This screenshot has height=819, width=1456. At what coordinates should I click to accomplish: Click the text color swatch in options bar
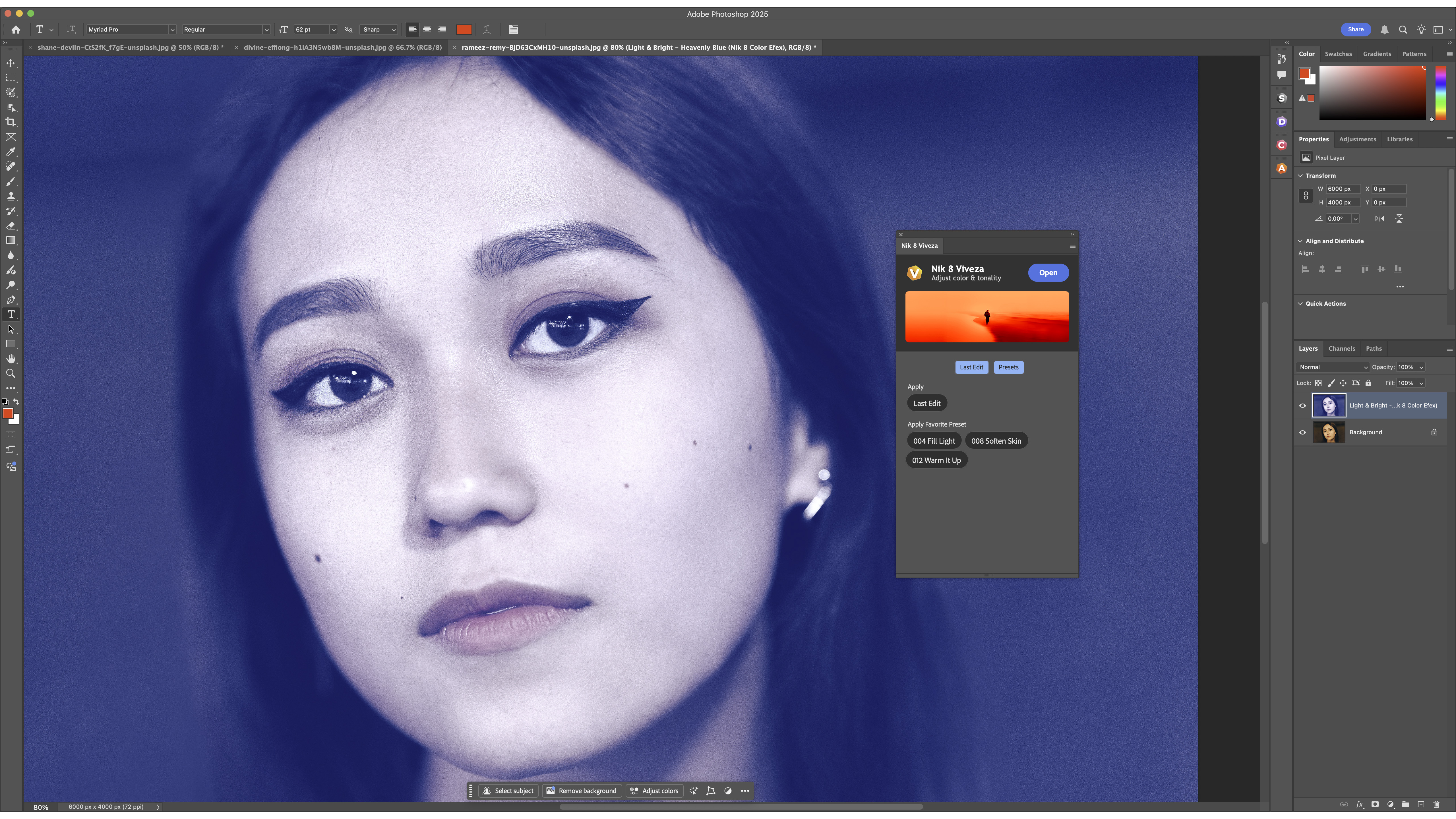(464, 29)
